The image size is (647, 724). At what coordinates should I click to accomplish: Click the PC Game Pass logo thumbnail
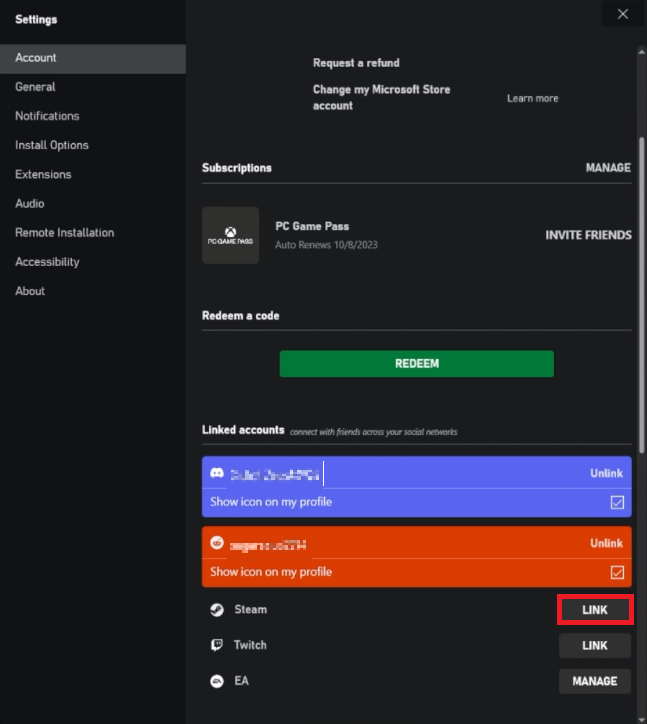pyautogui.click(x=230, y=236)
